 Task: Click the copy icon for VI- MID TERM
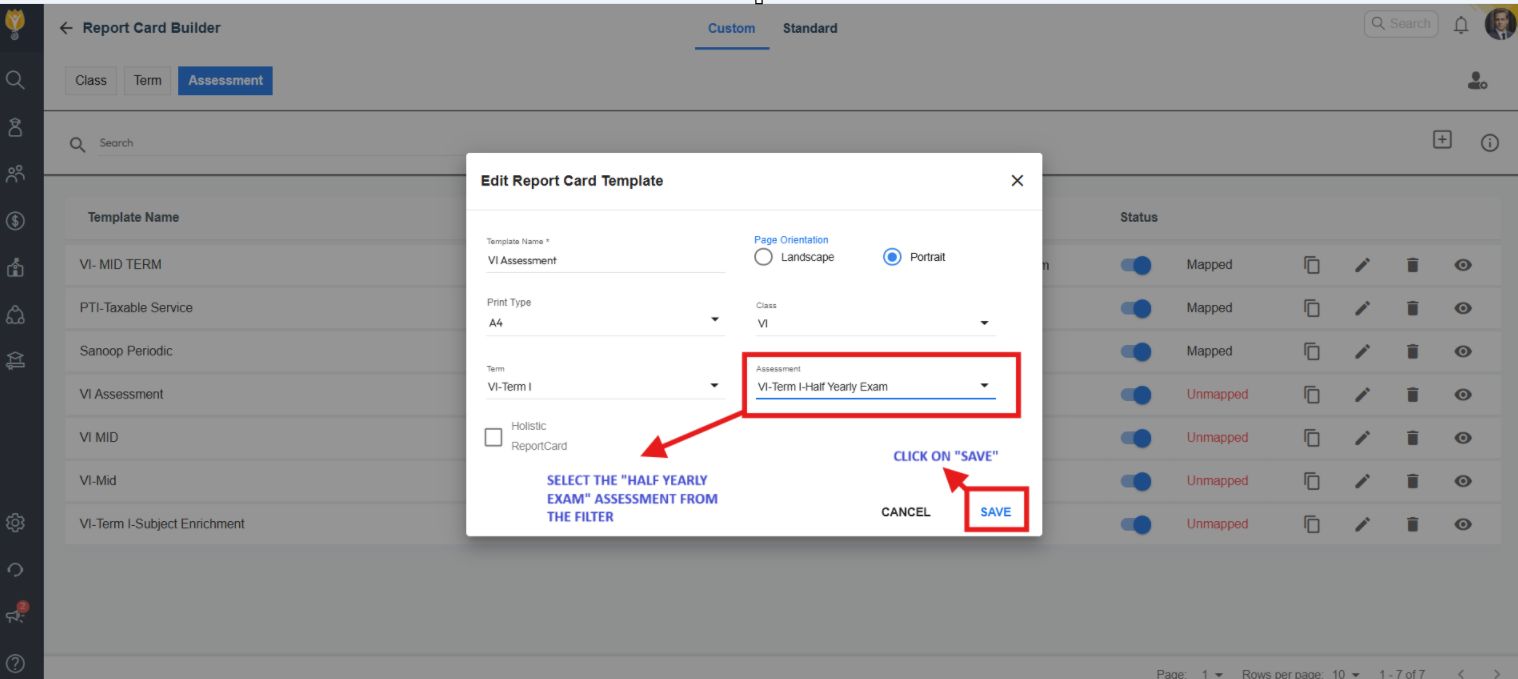[1312, 265]
